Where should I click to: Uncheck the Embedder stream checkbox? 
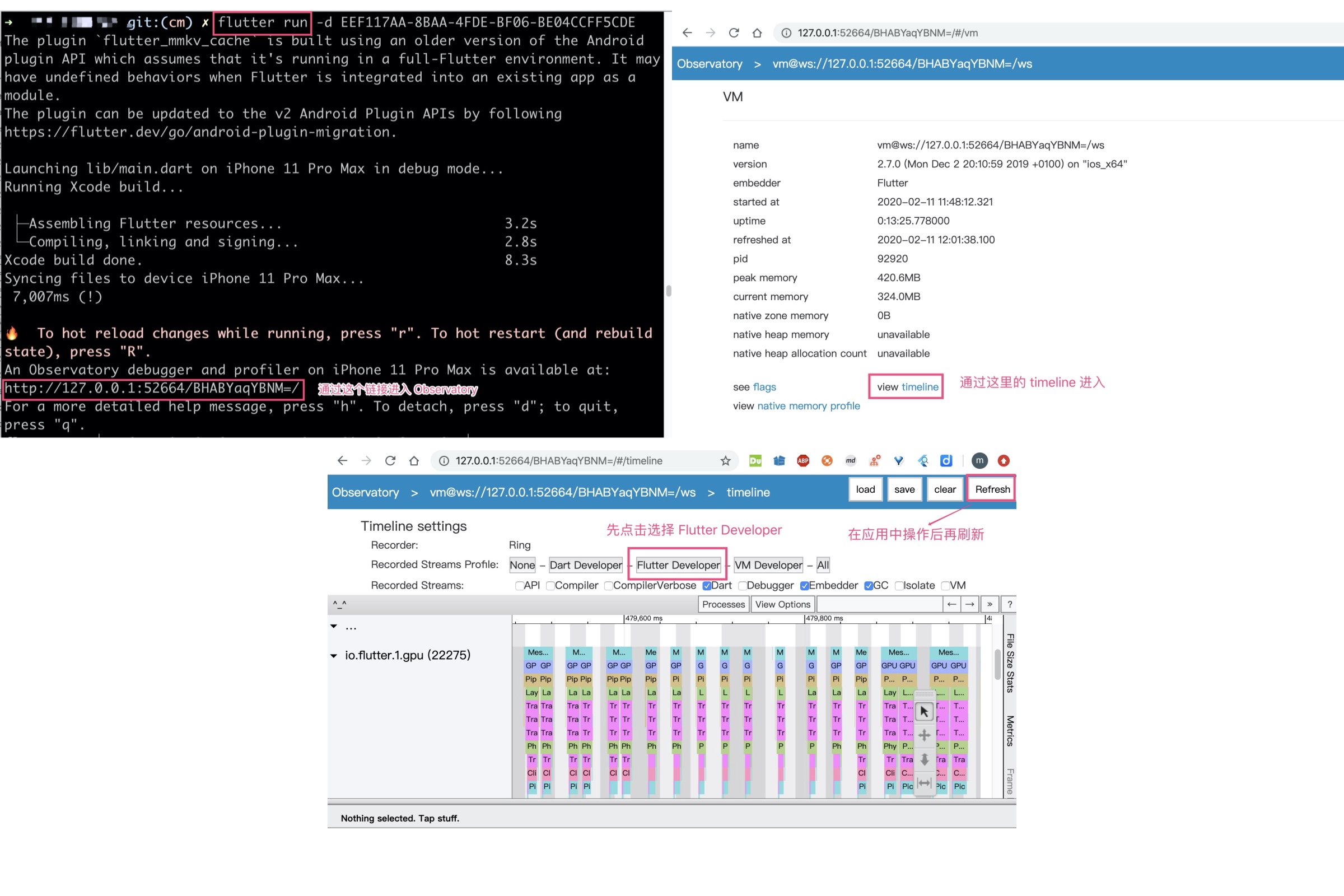pos(805,585)
